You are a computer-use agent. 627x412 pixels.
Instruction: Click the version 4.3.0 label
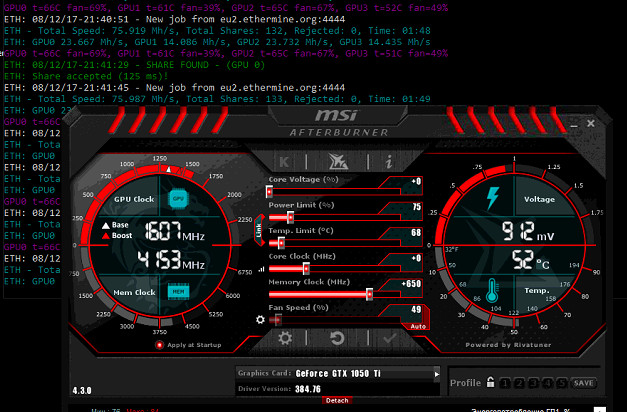point(82,390)
